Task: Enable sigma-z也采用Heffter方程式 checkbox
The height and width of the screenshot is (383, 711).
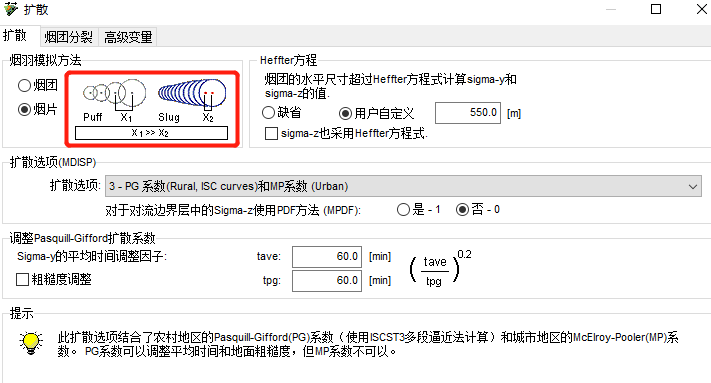Action: (271, 133)
